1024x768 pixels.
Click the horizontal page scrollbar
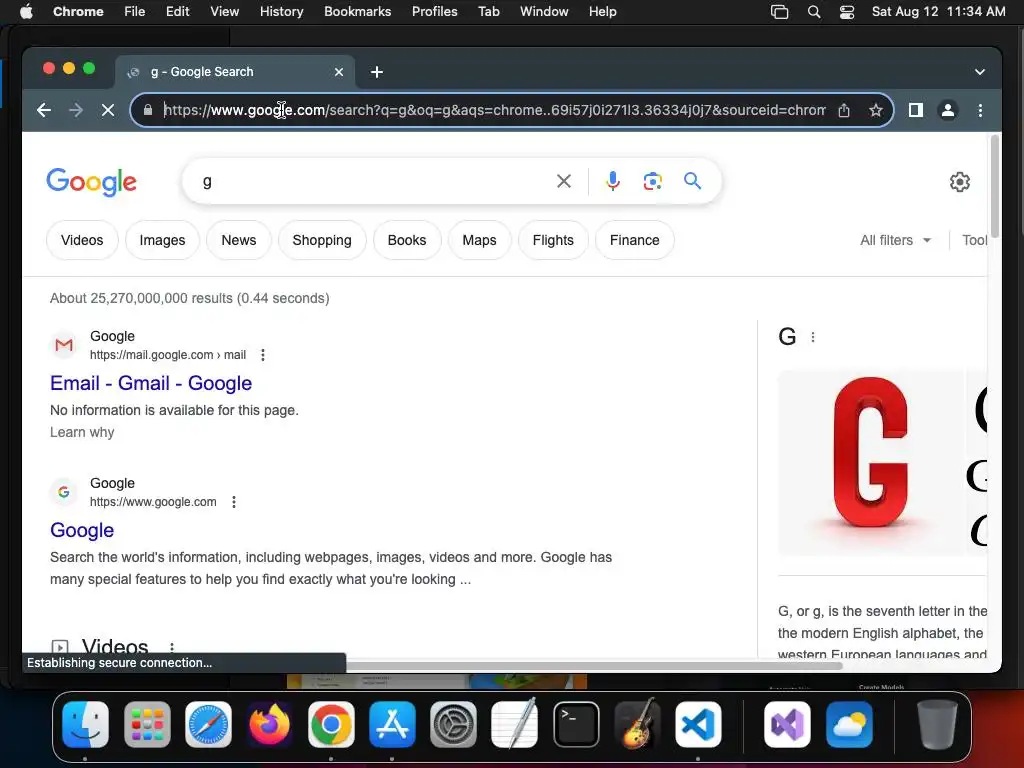point(594,666)
